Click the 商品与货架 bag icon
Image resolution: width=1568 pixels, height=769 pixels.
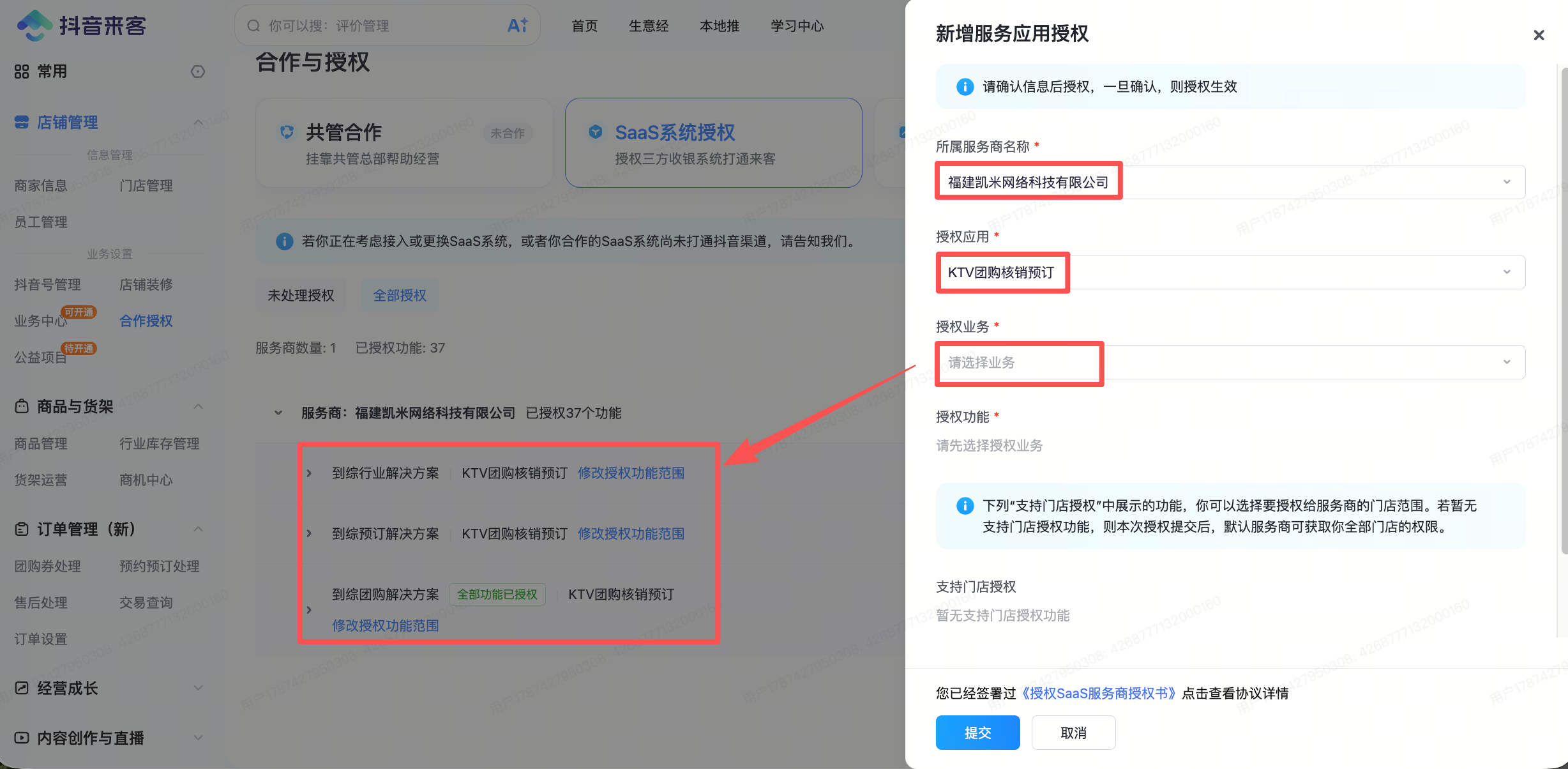click(x=22, y=406)
